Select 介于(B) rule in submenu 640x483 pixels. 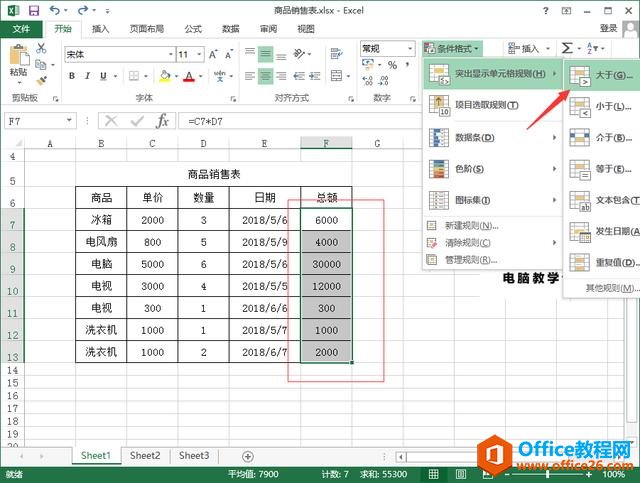click(x=602, y=138)
